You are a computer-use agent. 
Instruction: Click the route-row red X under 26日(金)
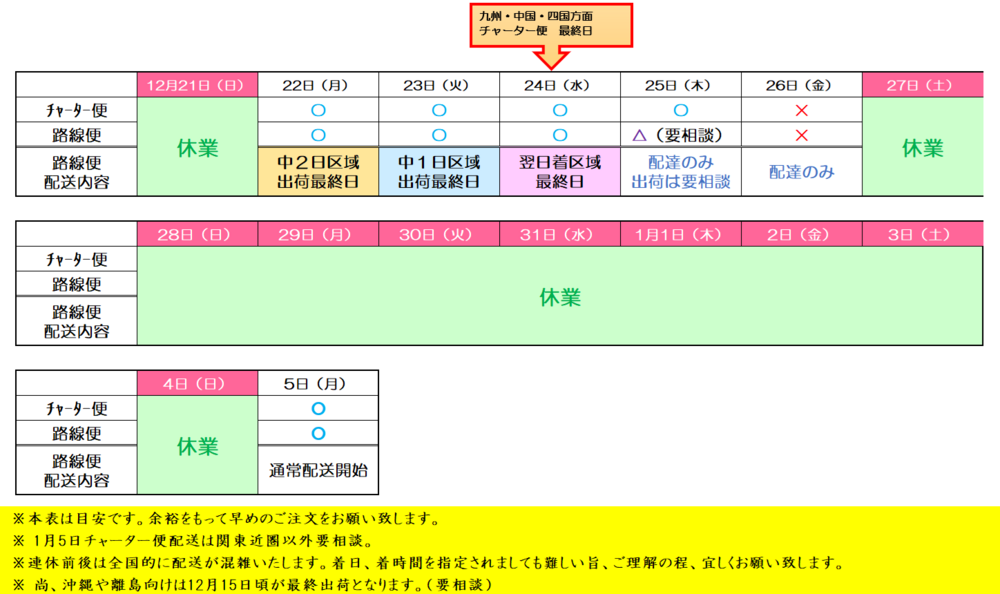[801, 135]
